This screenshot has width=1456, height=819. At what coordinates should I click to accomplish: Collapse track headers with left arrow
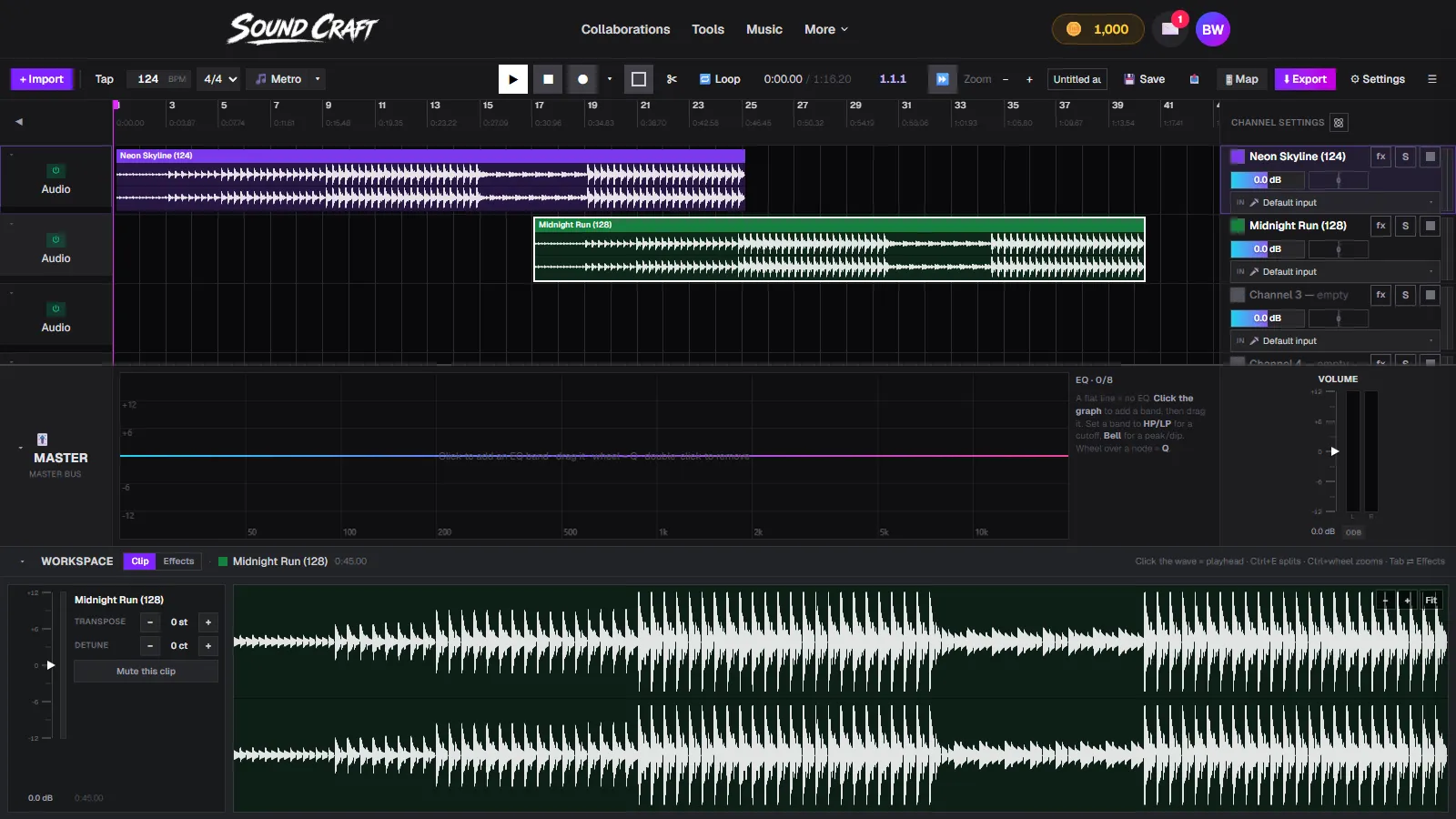click(19, 121)
